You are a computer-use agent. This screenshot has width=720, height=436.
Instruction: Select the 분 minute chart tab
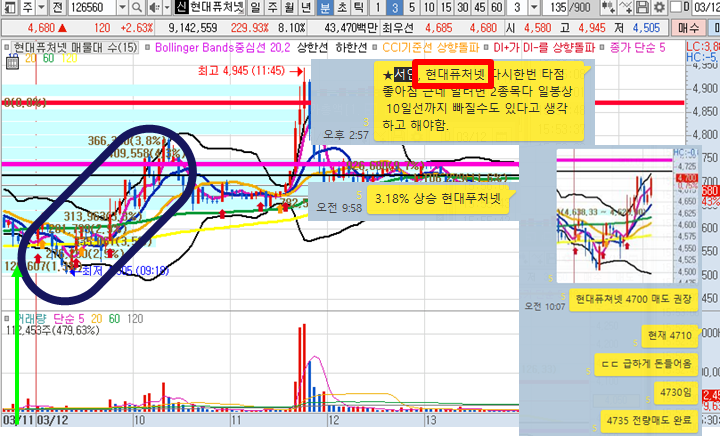[325, 7]
